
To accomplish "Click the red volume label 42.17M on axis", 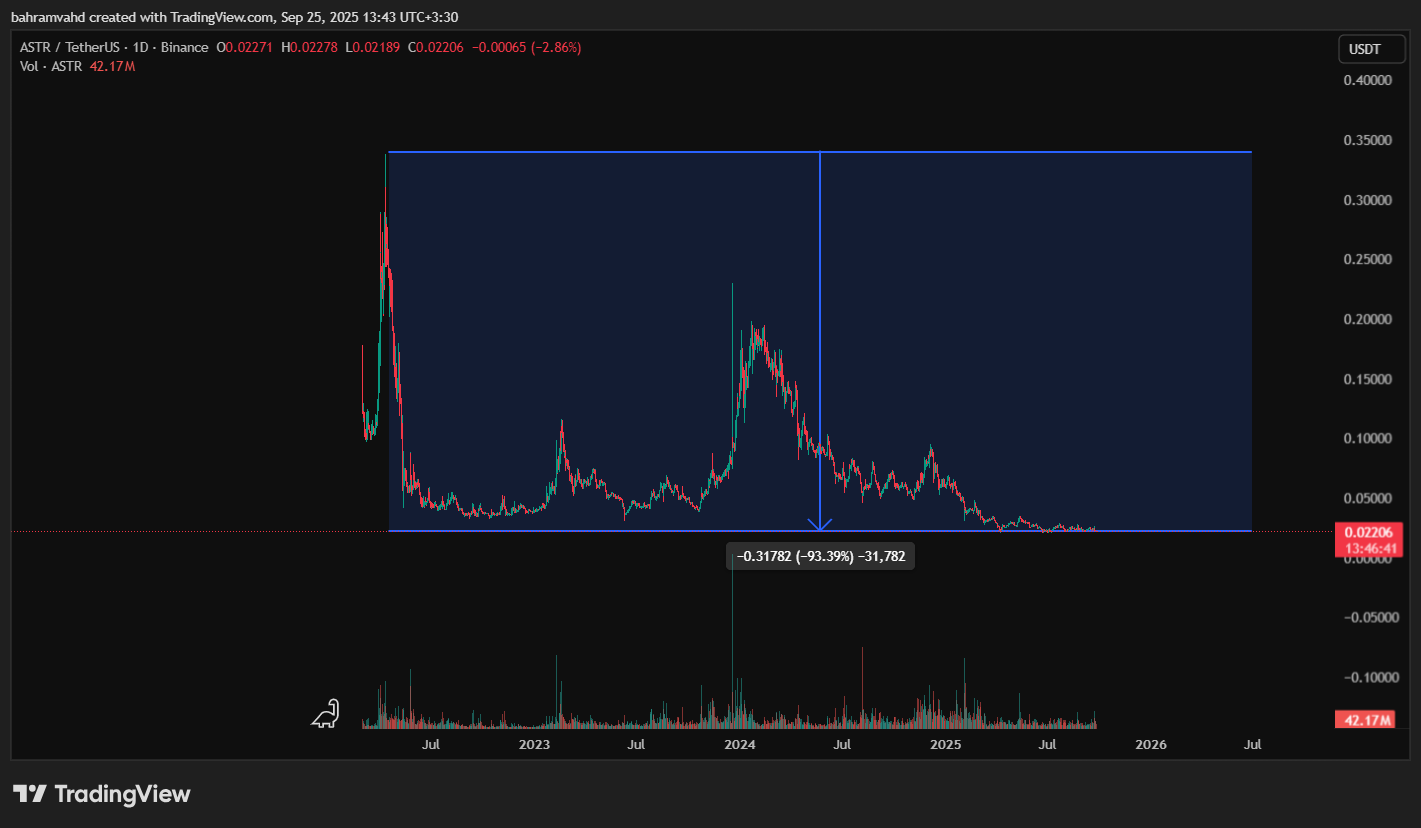I will click(1363, 719).
